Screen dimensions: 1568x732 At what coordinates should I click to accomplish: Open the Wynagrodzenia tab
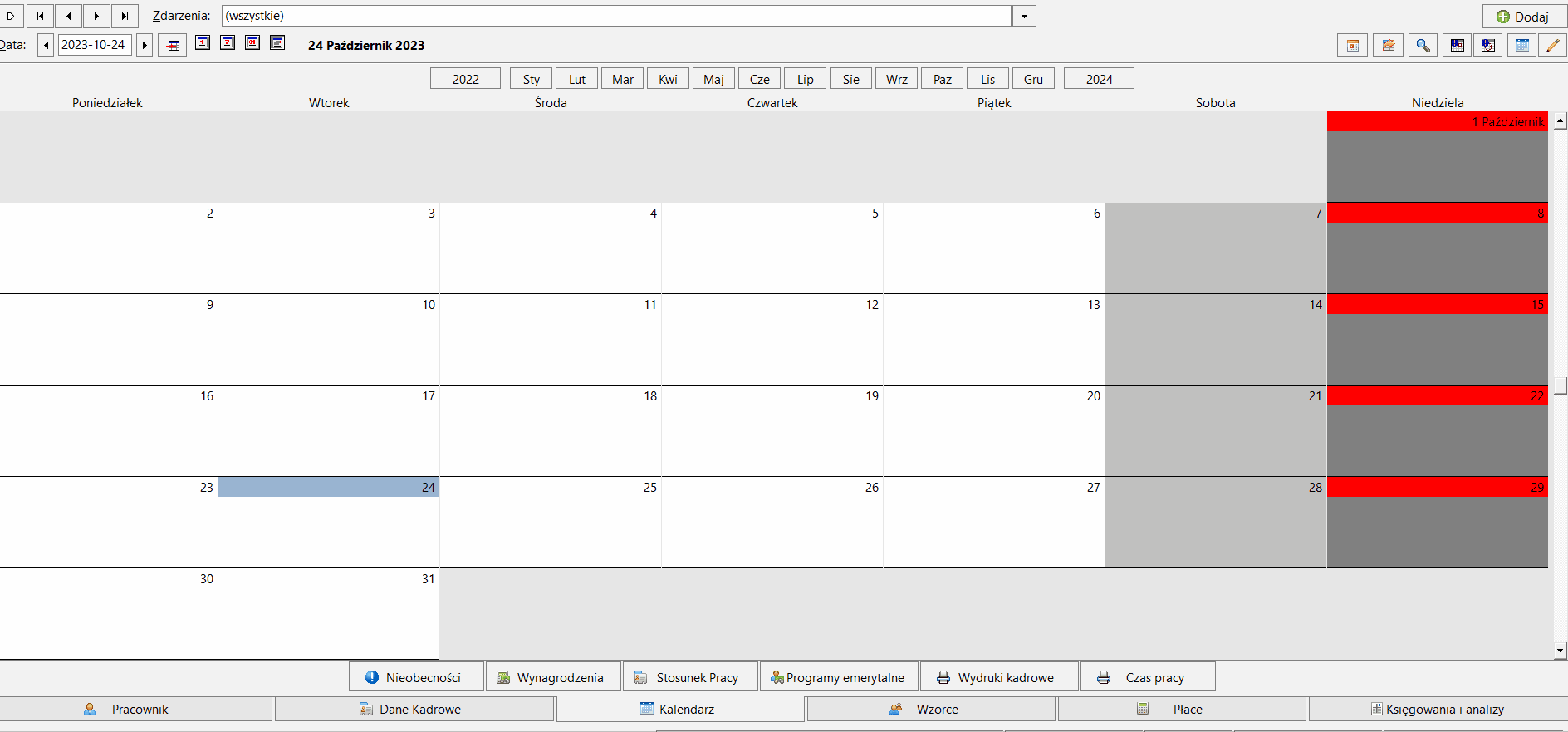click(x=553, y=677)
